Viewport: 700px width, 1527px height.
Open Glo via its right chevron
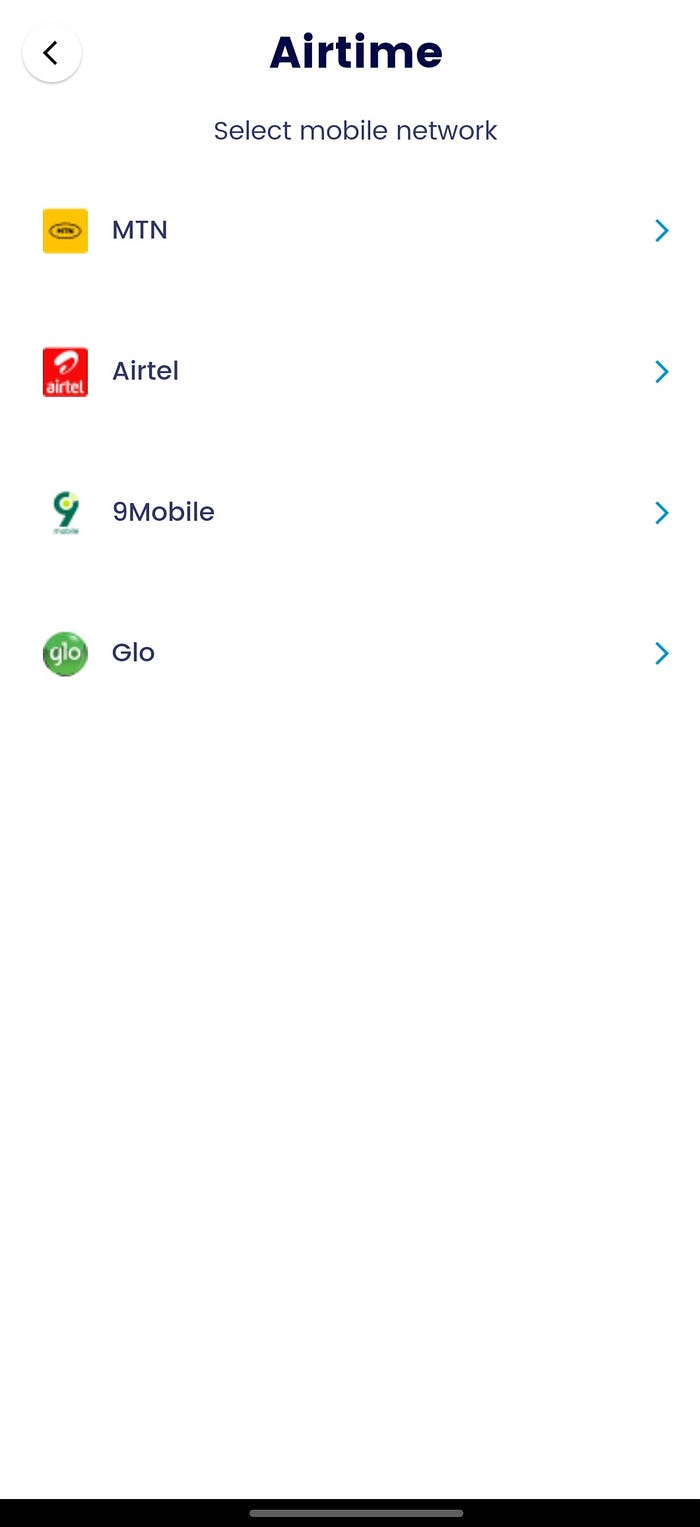(x=661, y=654)
